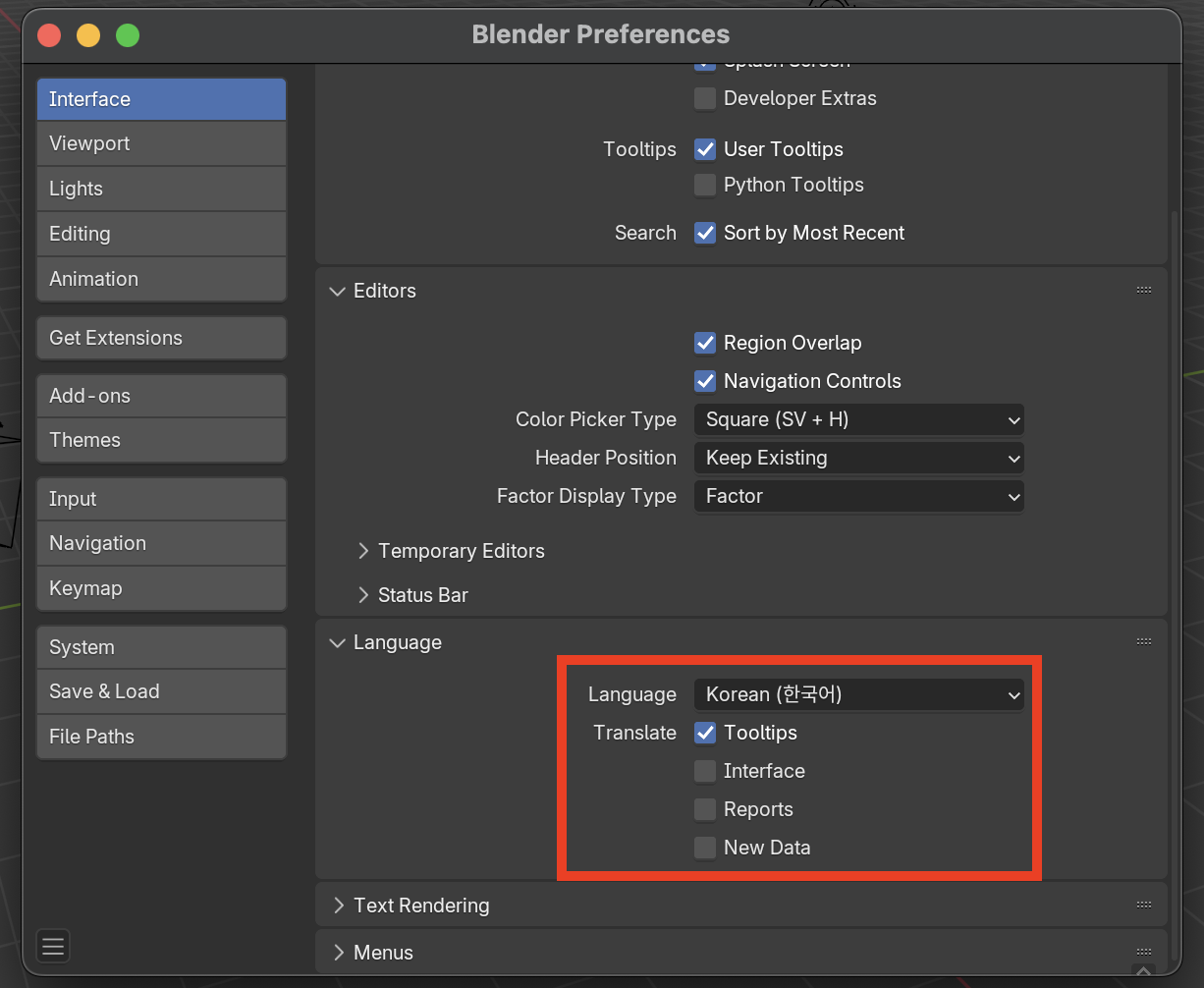Enable Developer Extras checkbox

[x=705, y=98]
